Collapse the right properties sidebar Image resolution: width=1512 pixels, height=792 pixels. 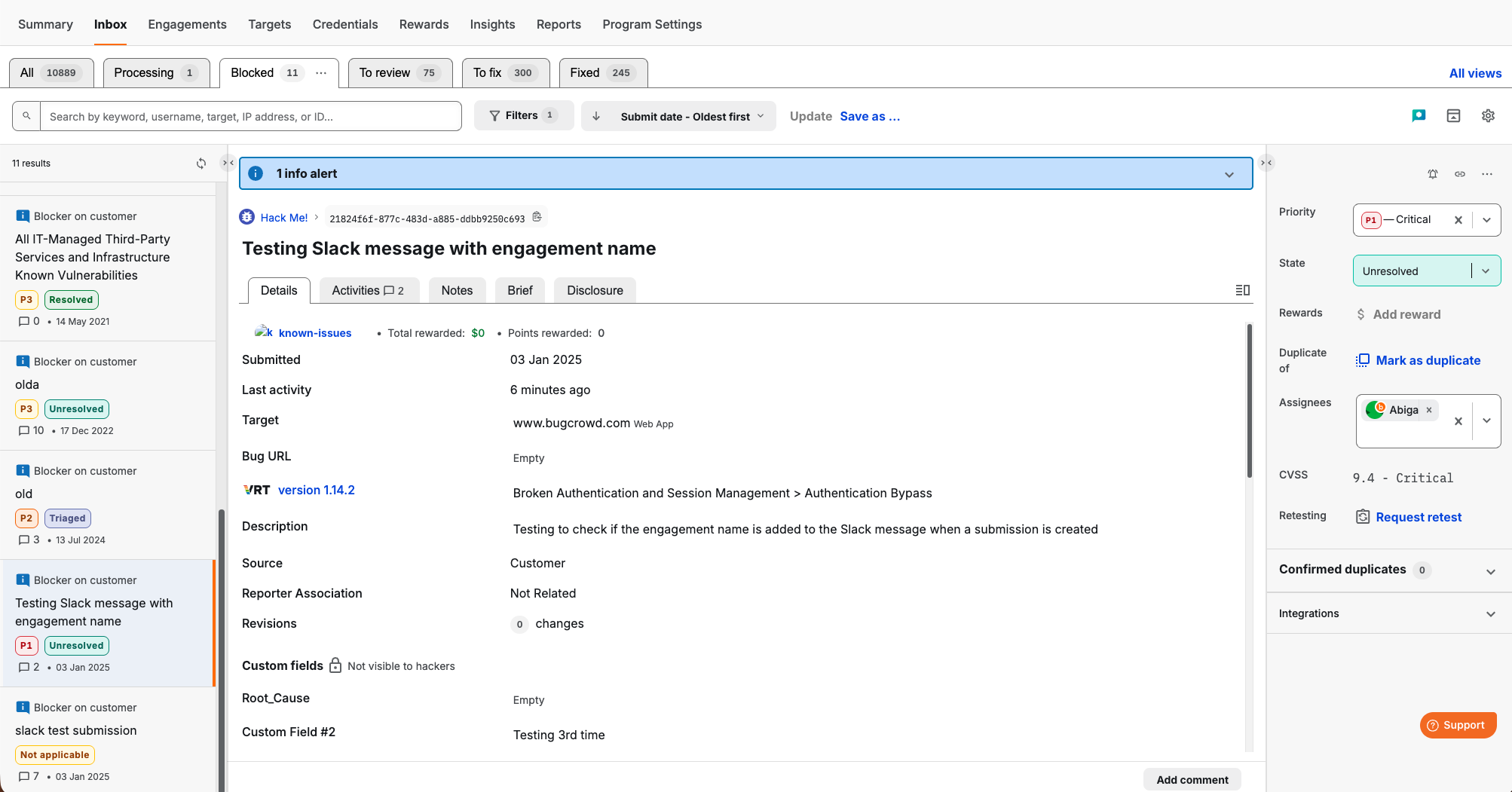(1266, 163)
